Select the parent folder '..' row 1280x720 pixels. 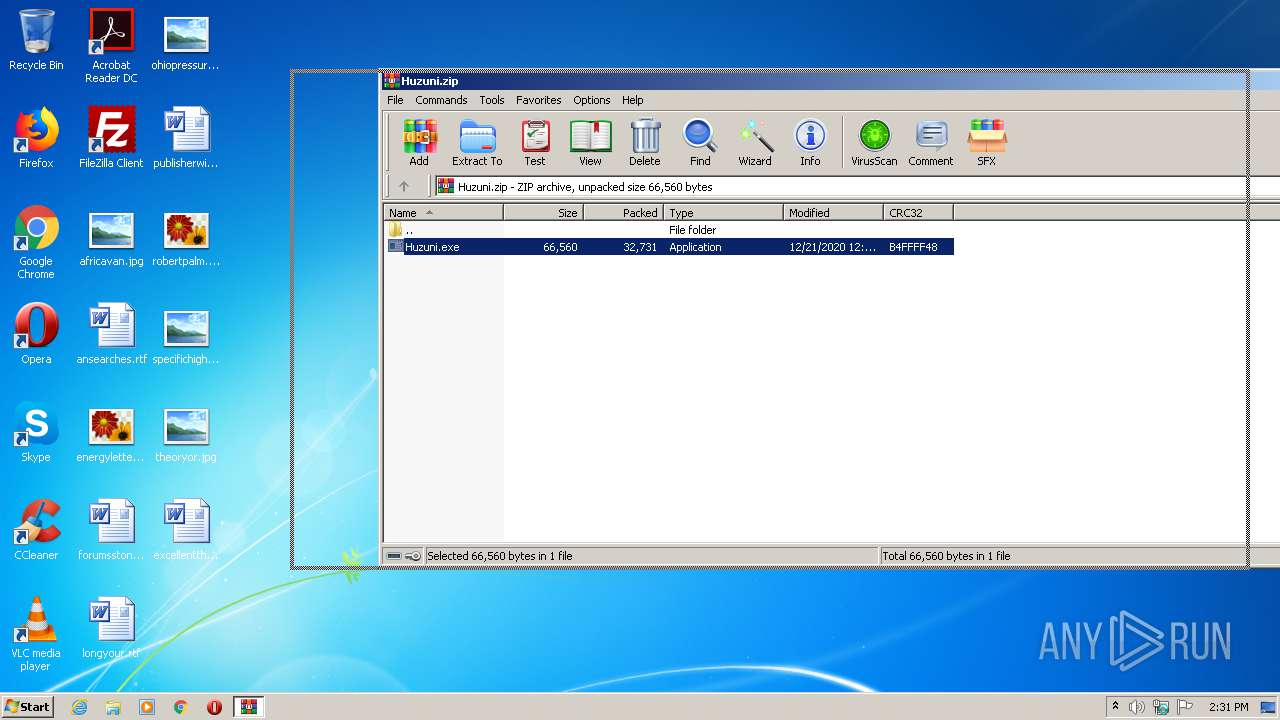pos(670,230)
